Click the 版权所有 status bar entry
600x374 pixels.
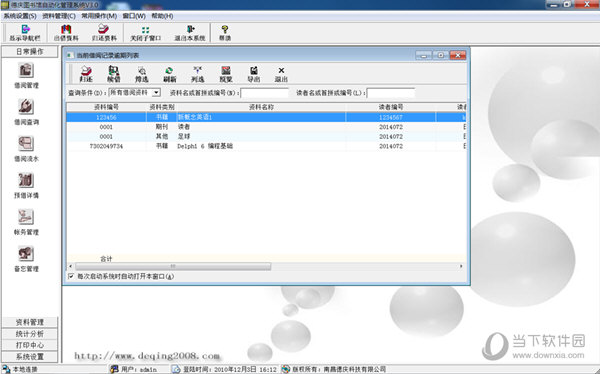334,369
